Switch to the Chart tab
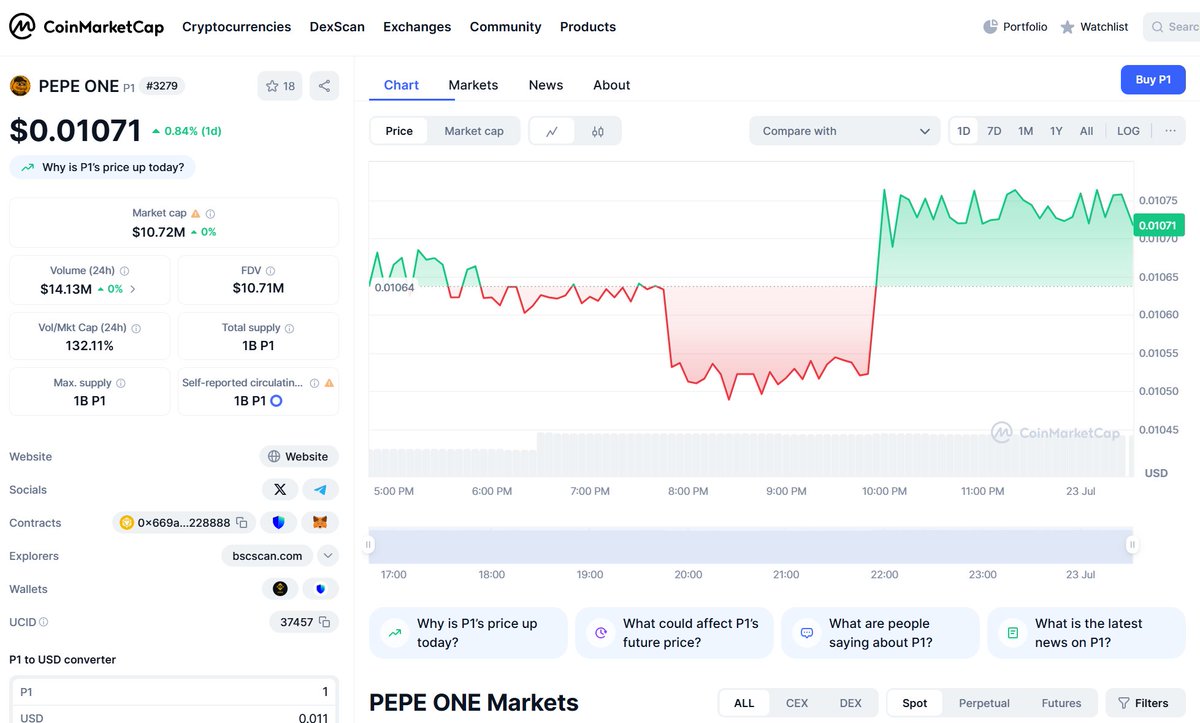The height and width of the screenshot is (723, 1200). pyautogui.click(x=401, y=85)
